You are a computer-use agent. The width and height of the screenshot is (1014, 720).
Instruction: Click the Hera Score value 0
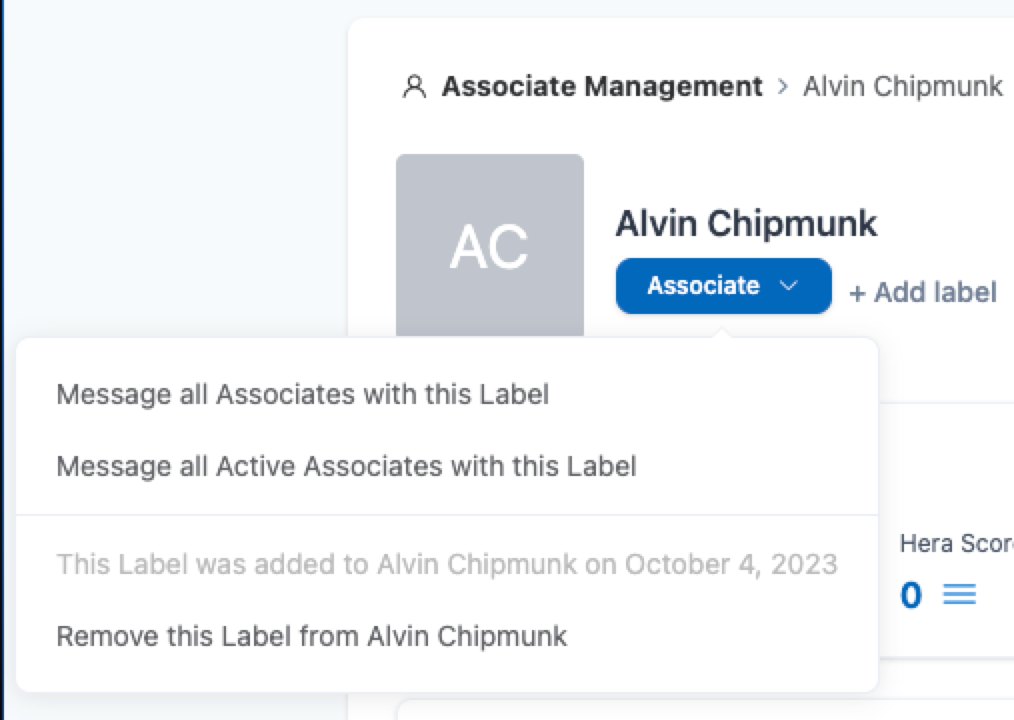(910, 595)
